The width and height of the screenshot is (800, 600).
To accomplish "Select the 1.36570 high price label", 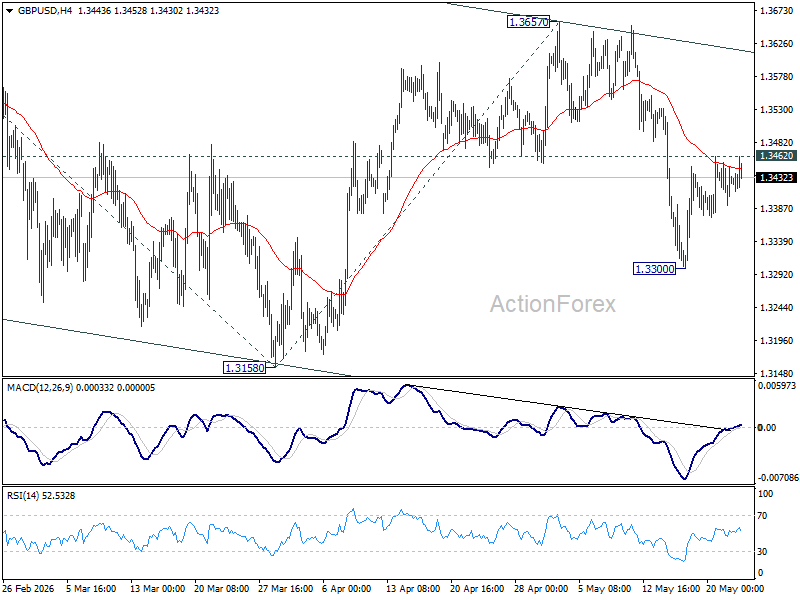I will (x=529, y=22).
